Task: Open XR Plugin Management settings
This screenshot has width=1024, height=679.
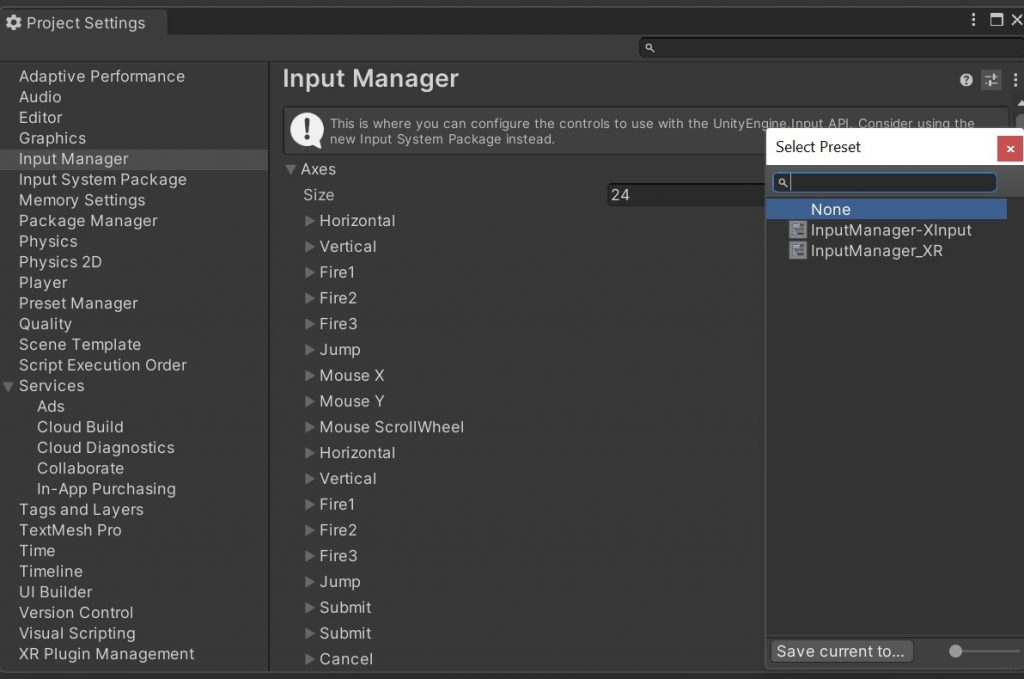Action: (106, 654)
